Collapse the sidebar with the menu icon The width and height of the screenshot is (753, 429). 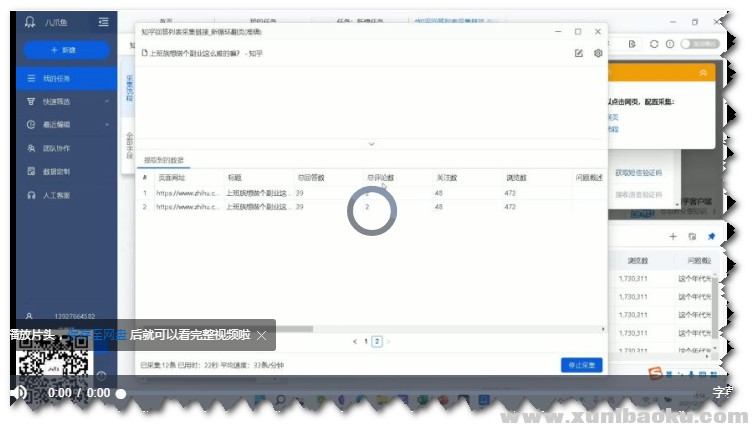point(104,21)
